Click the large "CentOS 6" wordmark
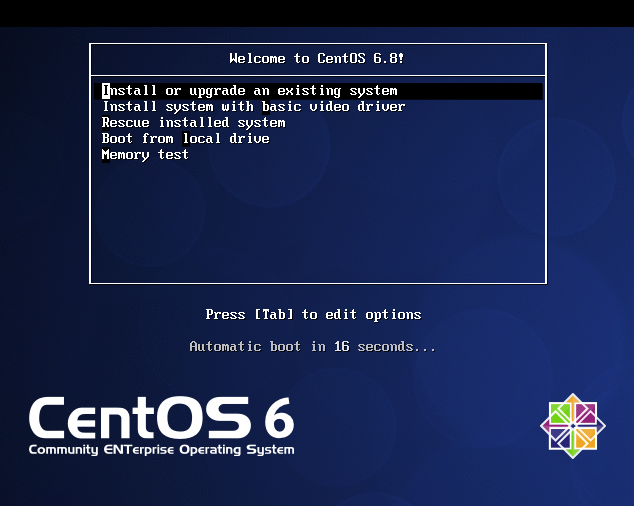Image resolution: width=634 pixels, height=506 pixels. click(x=161, y=418)
